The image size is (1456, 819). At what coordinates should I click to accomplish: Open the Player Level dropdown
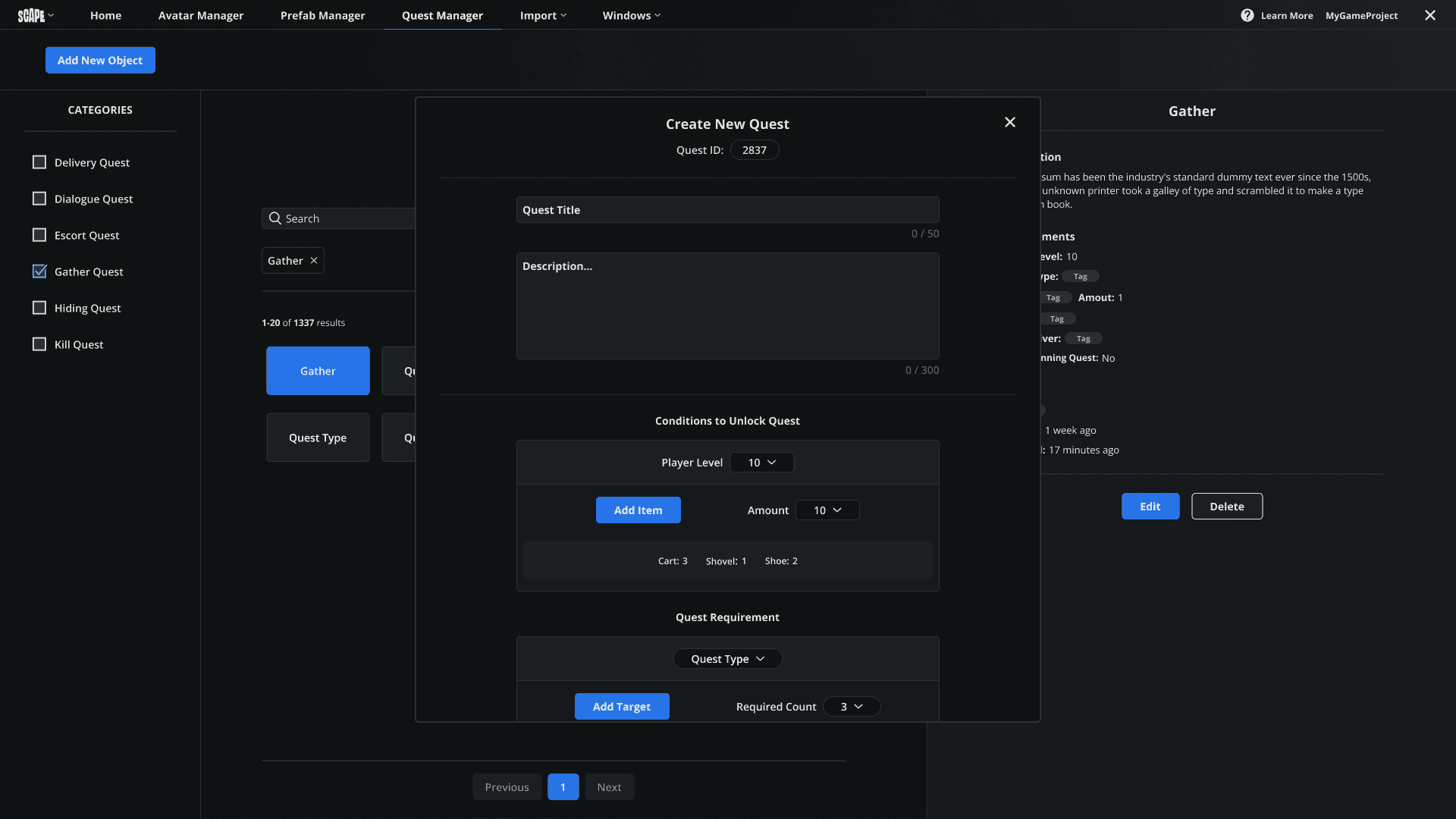[761, 463]
